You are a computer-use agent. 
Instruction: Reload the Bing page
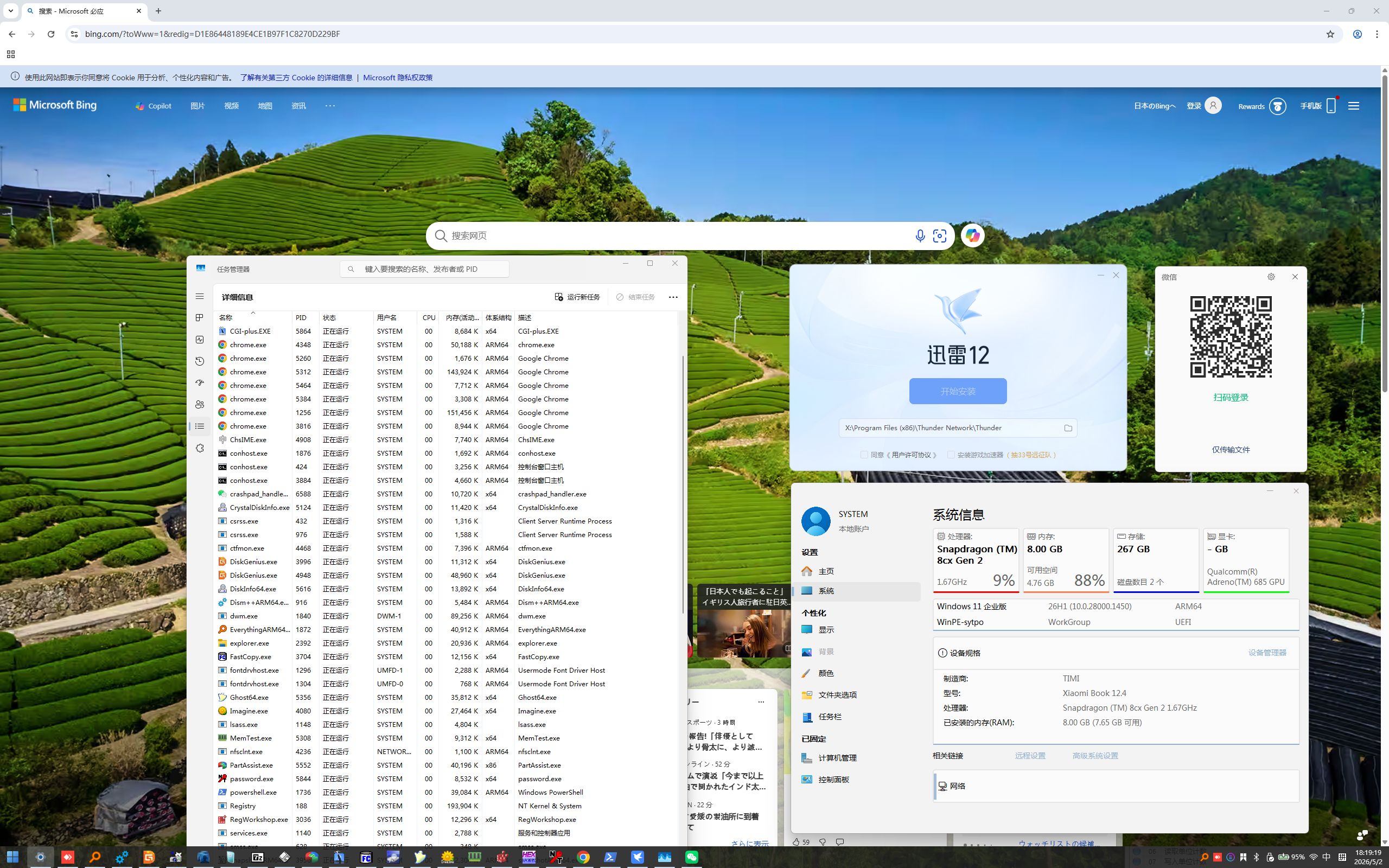pyautogui.click(x=51, y=34)
